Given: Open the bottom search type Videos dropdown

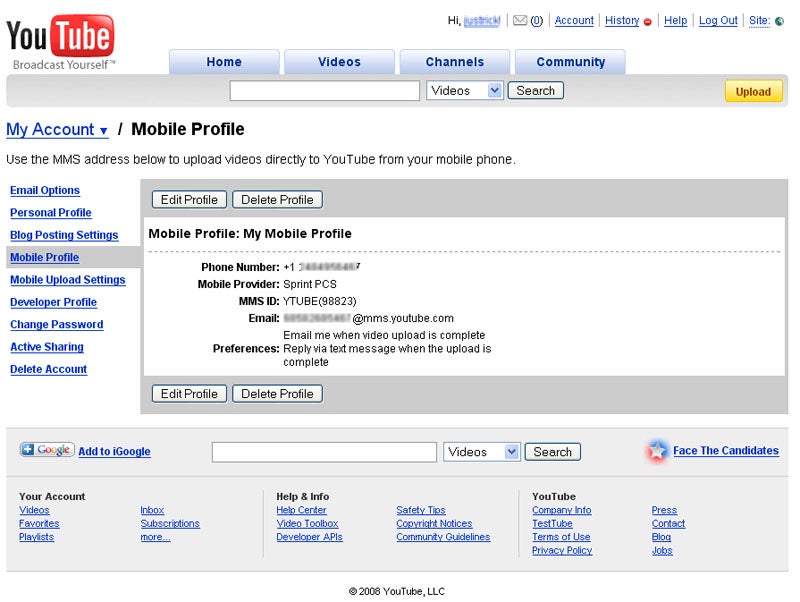Looking at the screenshot, I should click(x=482, y=452).
